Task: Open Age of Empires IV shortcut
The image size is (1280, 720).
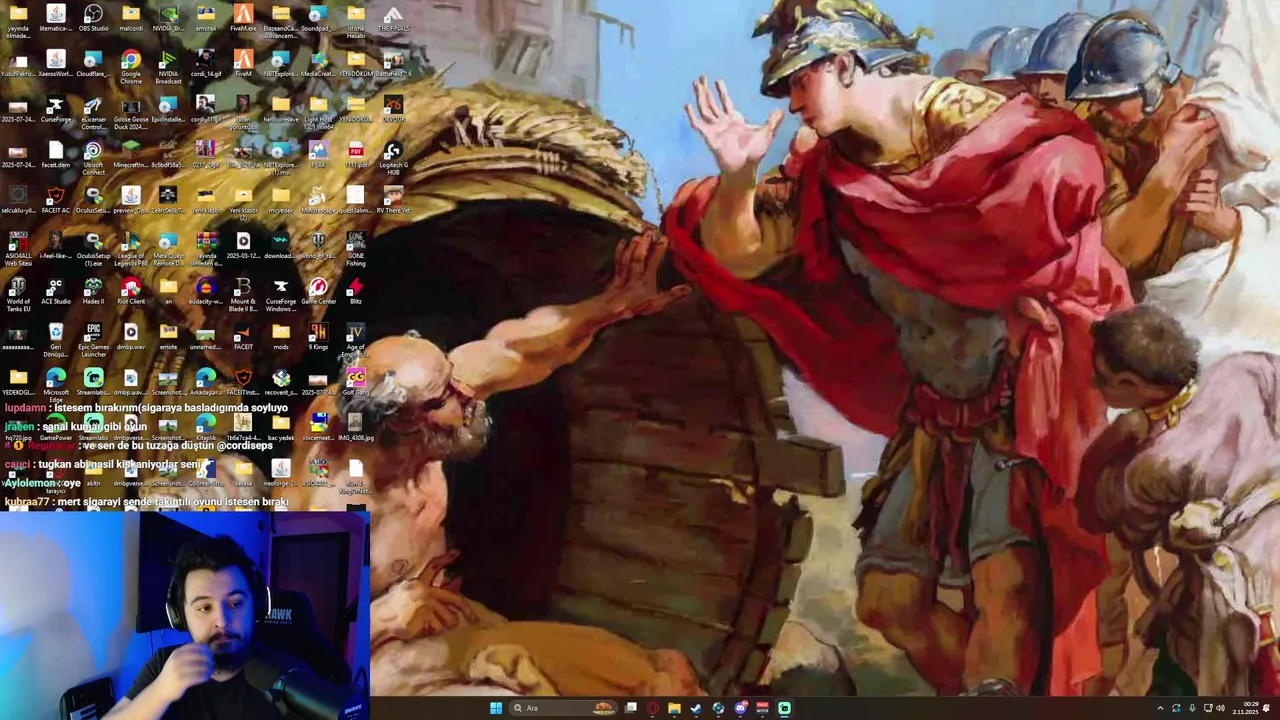Action: coord(355,340)
